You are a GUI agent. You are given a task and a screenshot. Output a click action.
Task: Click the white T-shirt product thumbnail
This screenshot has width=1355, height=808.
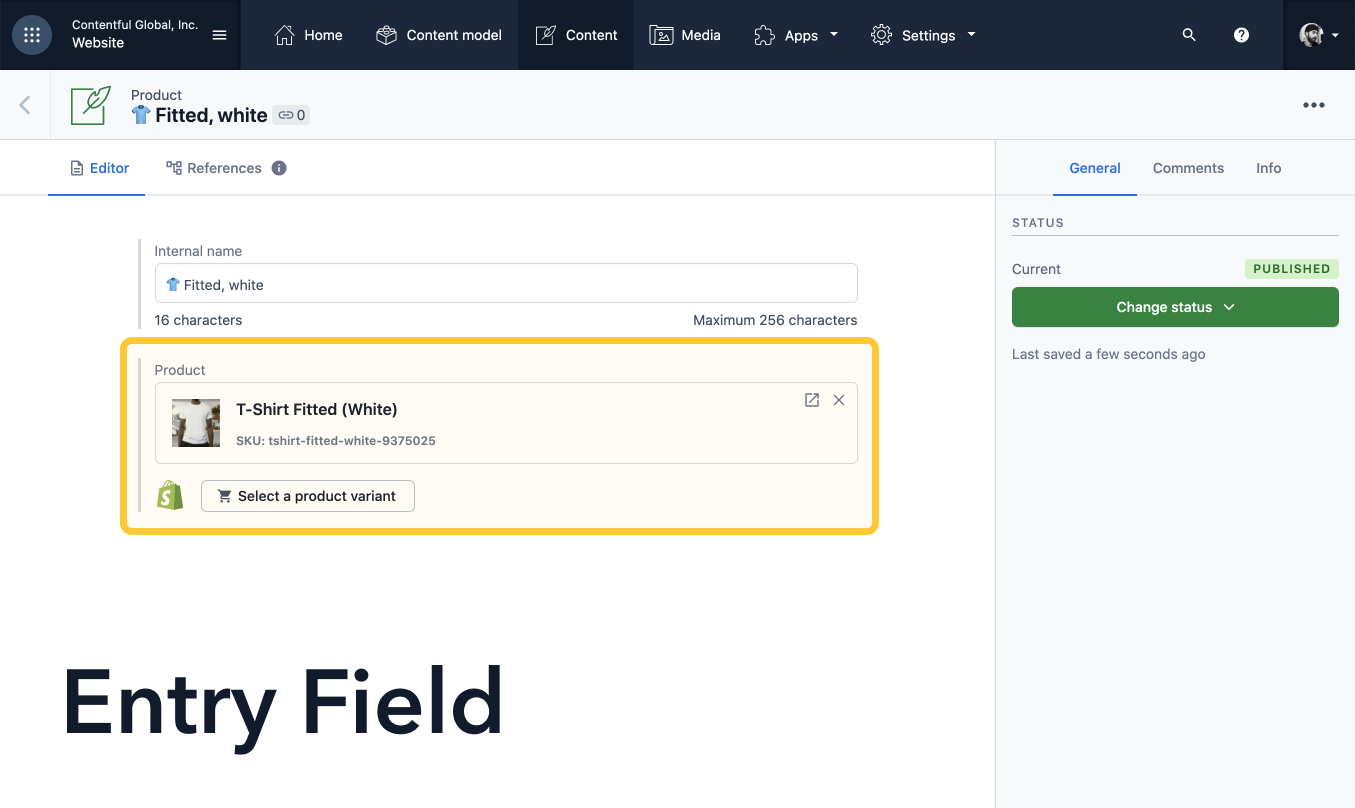195,423
